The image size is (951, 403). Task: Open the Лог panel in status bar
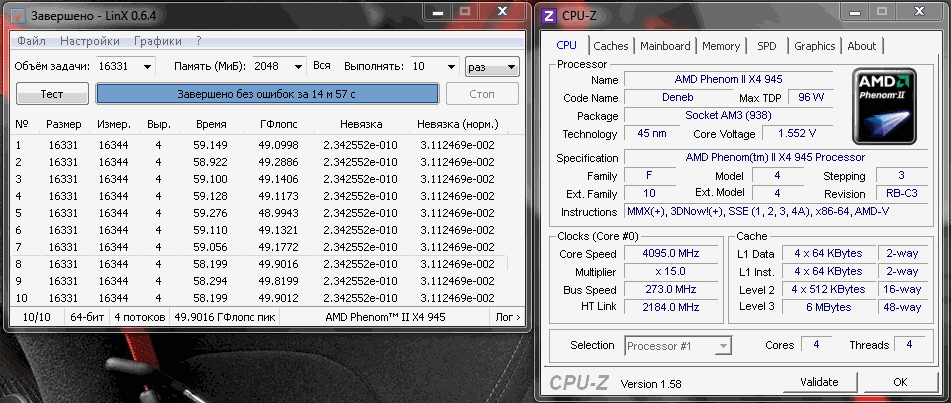508,317
